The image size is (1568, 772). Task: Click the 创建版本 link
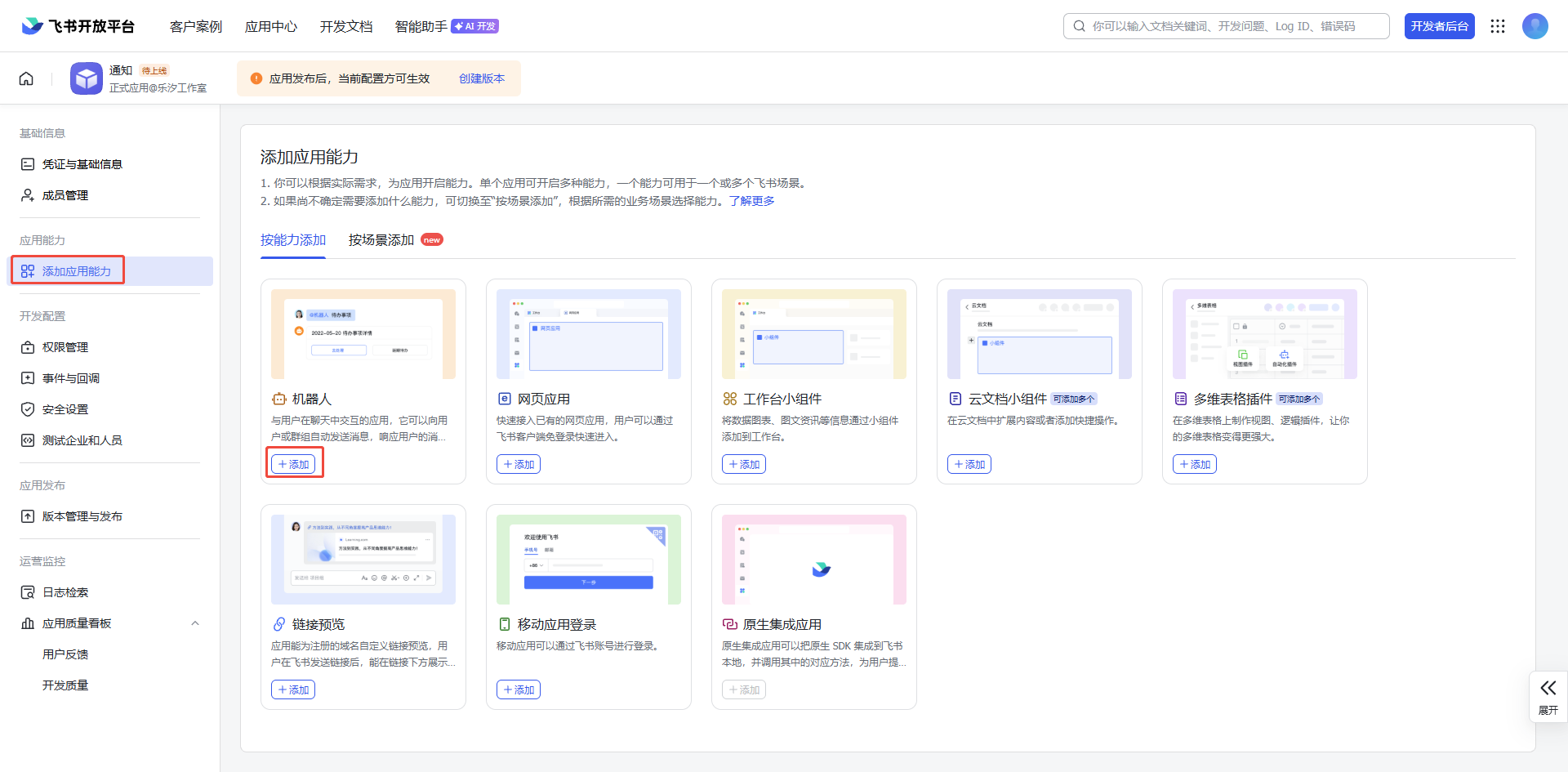click(482, 78)
